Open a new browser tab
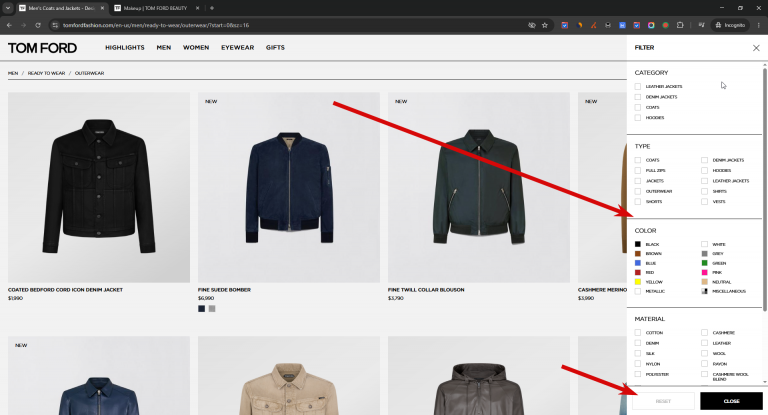Viewport: 768px width, 415px height. tap(212, 8)
